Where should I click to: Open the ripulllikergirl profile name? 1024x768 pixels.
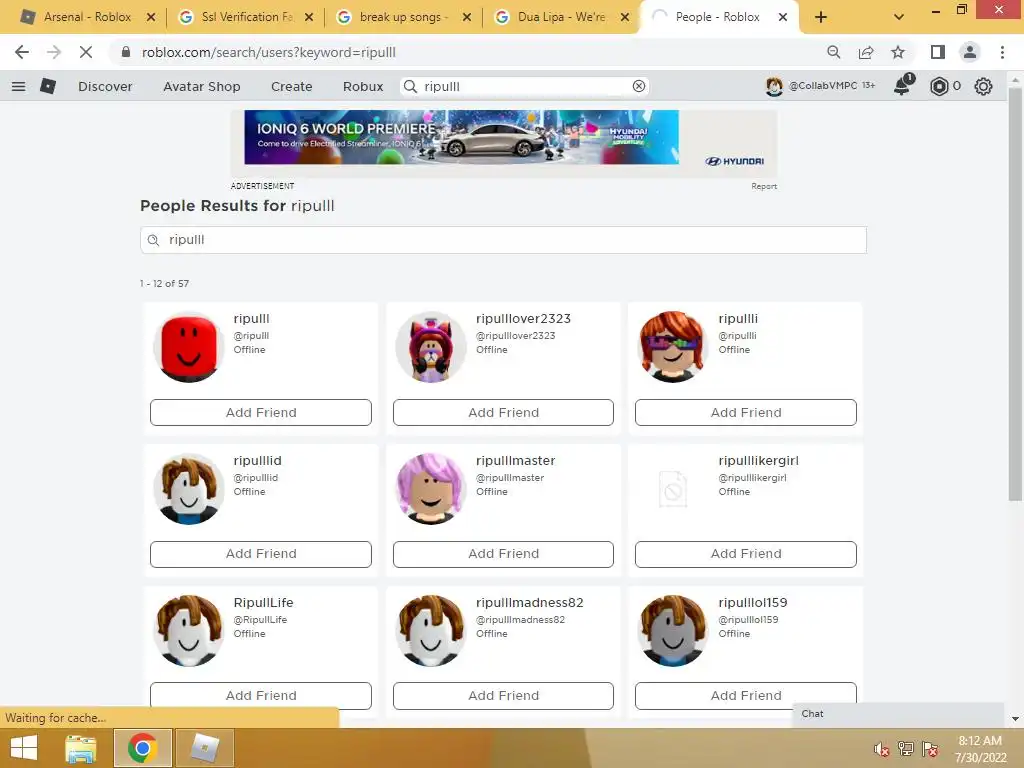[x=758, y=460]
